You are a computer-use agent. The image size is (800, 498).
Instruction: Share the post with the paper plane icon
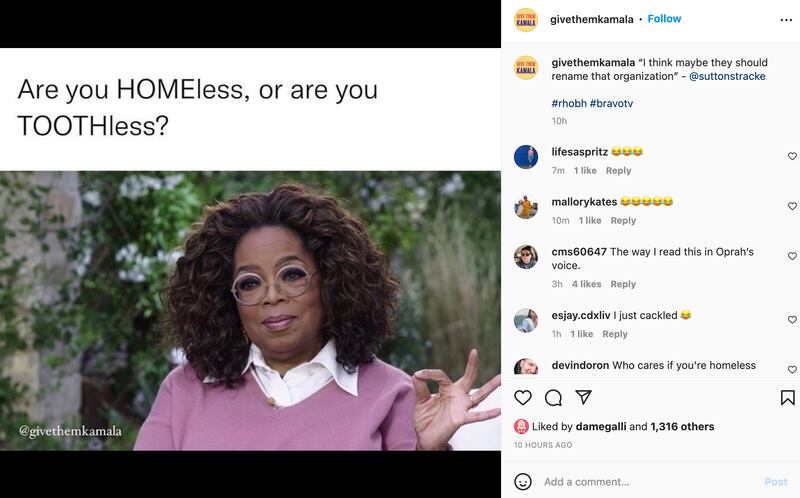coord(584,397)
